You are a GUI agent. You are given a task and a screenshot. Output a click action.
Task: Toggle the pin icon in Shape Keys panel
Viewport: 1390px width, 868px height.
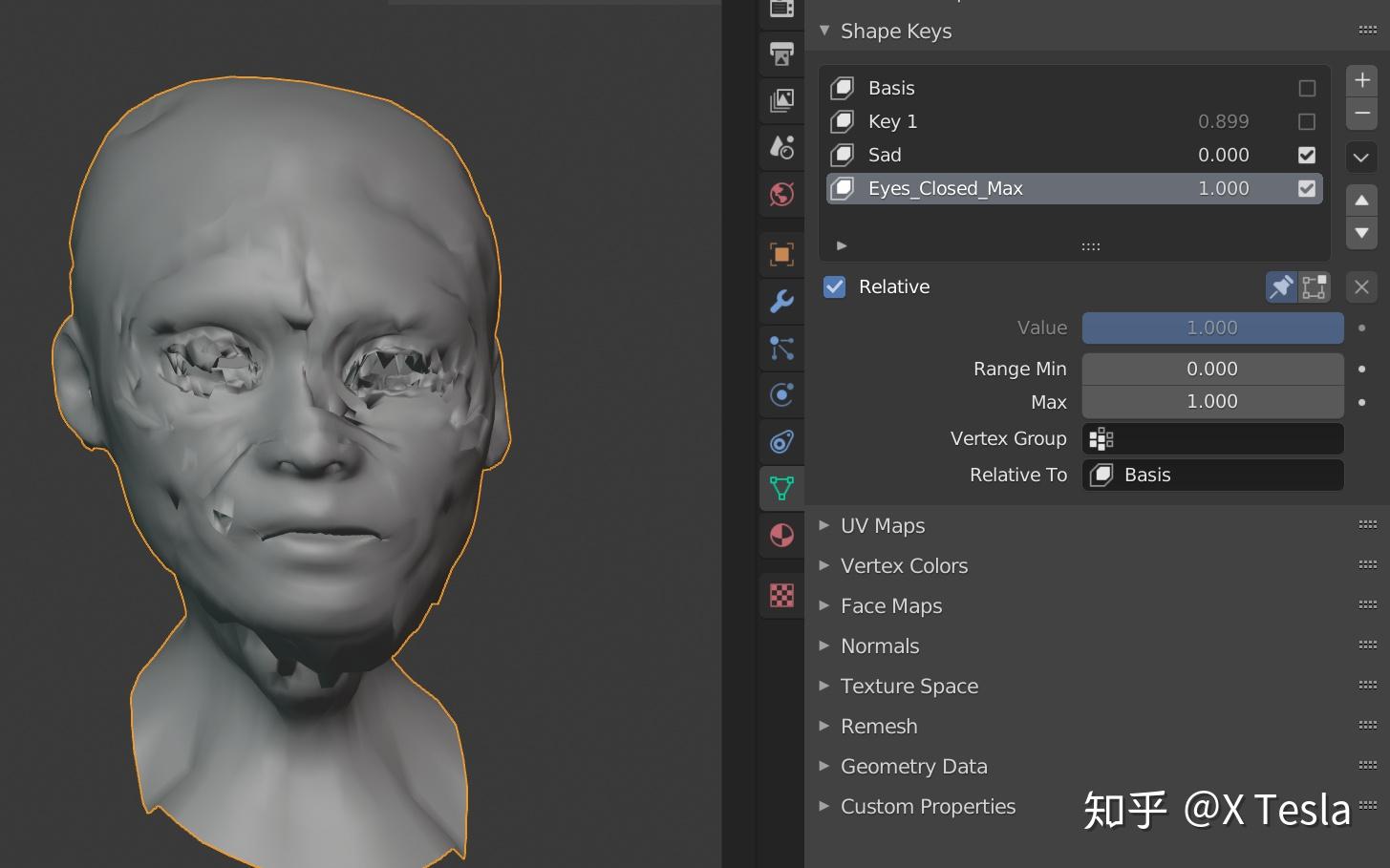pyautogui.click(x=1280, y=286)
